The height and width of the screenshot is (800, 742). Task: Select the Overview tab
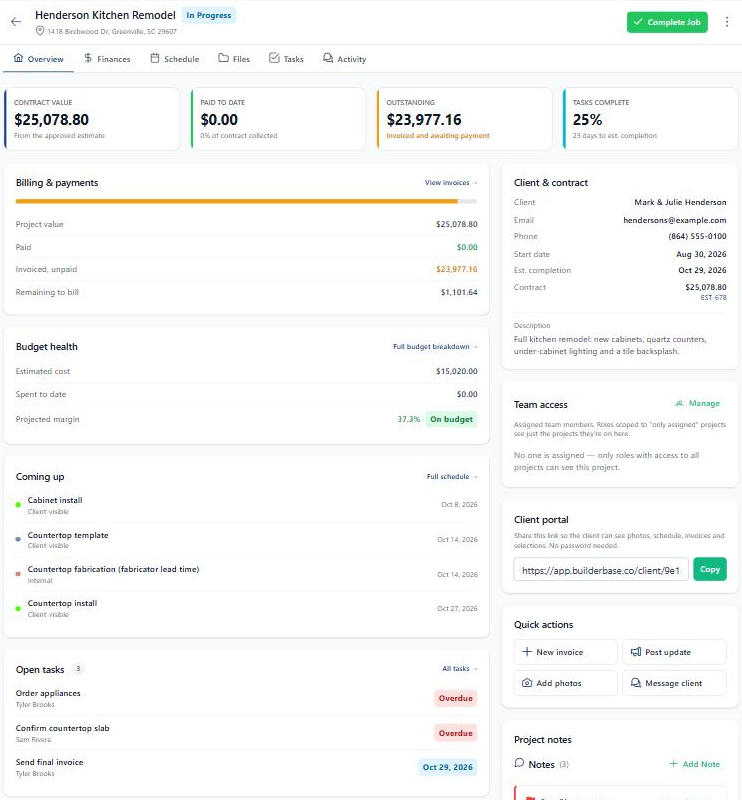click(39, 59)
